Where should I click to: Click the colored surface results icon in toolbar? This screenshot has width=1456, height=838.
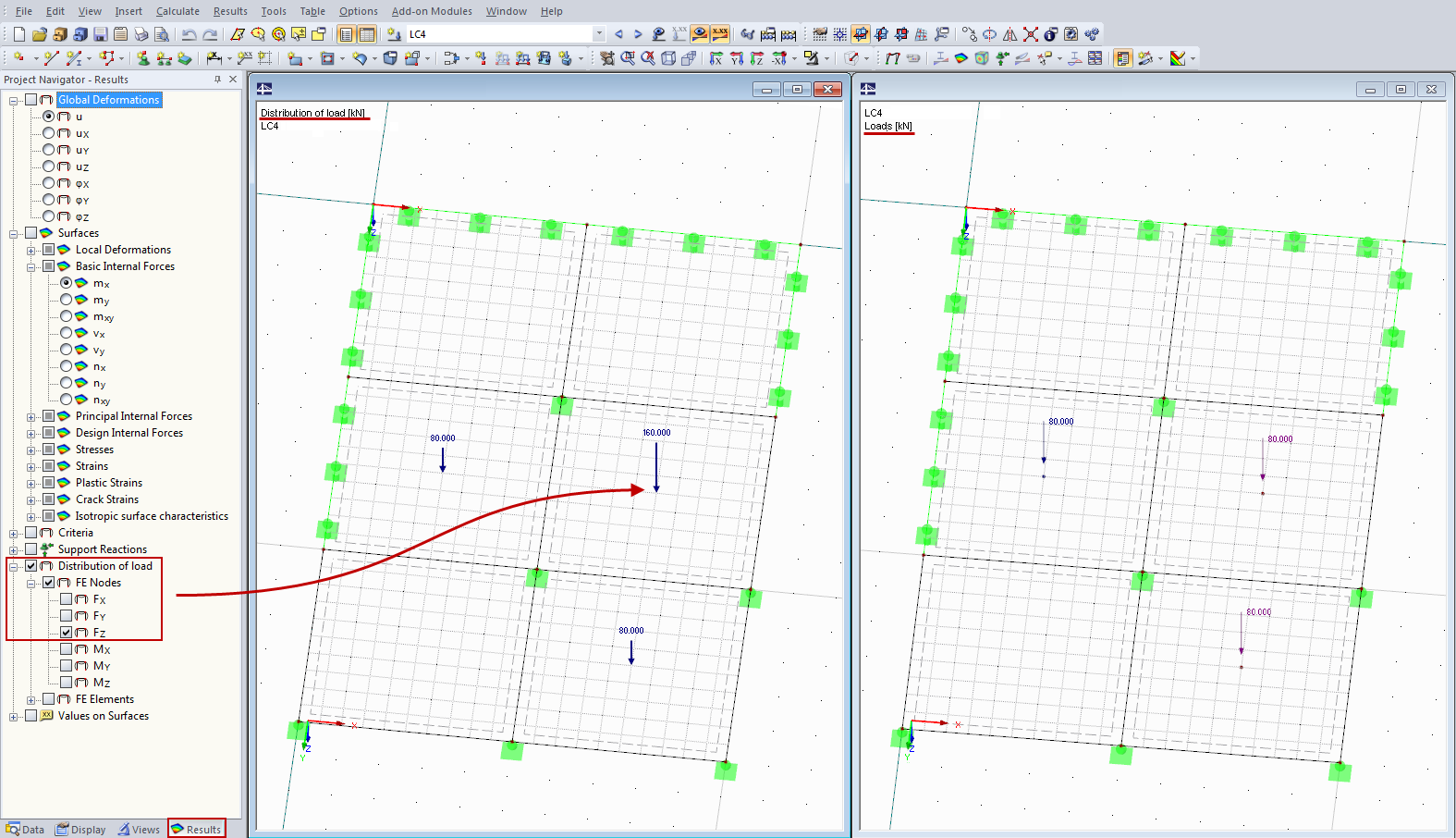point(961,58)
